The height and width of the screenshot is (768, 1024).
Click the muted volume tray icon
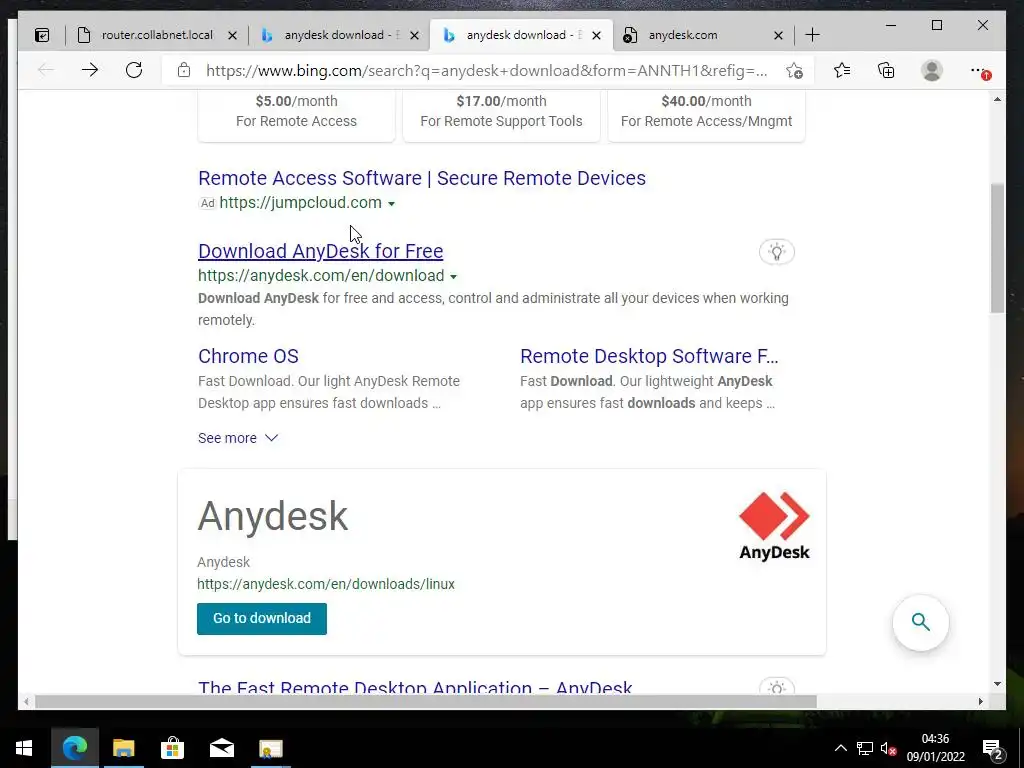point(888,748)
